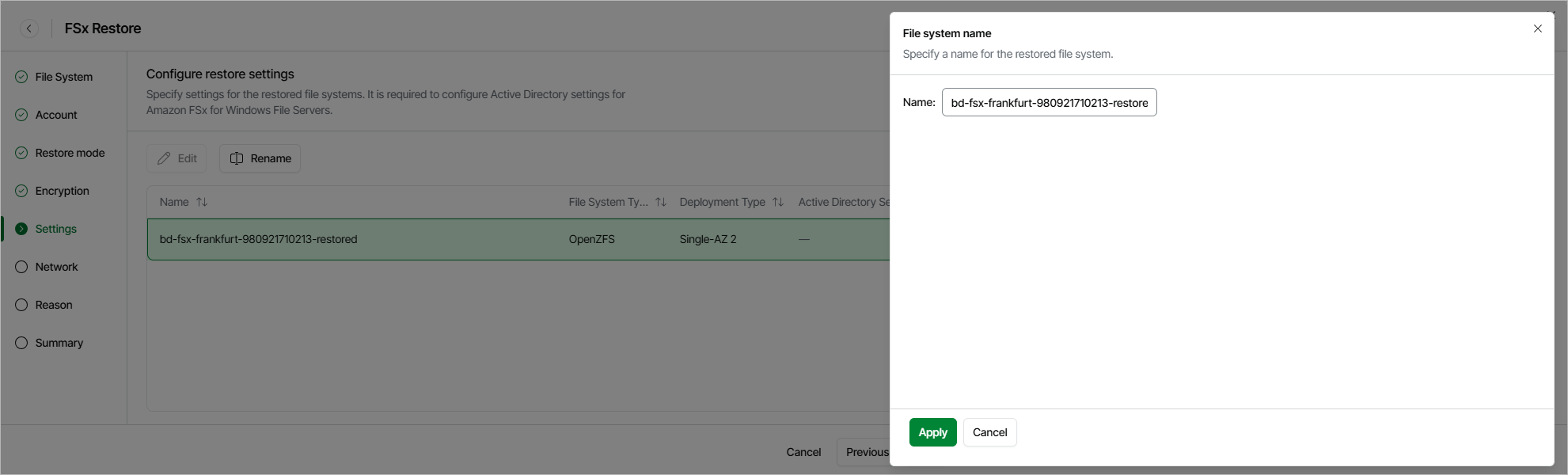This screenshot has height=475, width=1568.
Task: Go to the Account wizard step
Action: [56, 115]
